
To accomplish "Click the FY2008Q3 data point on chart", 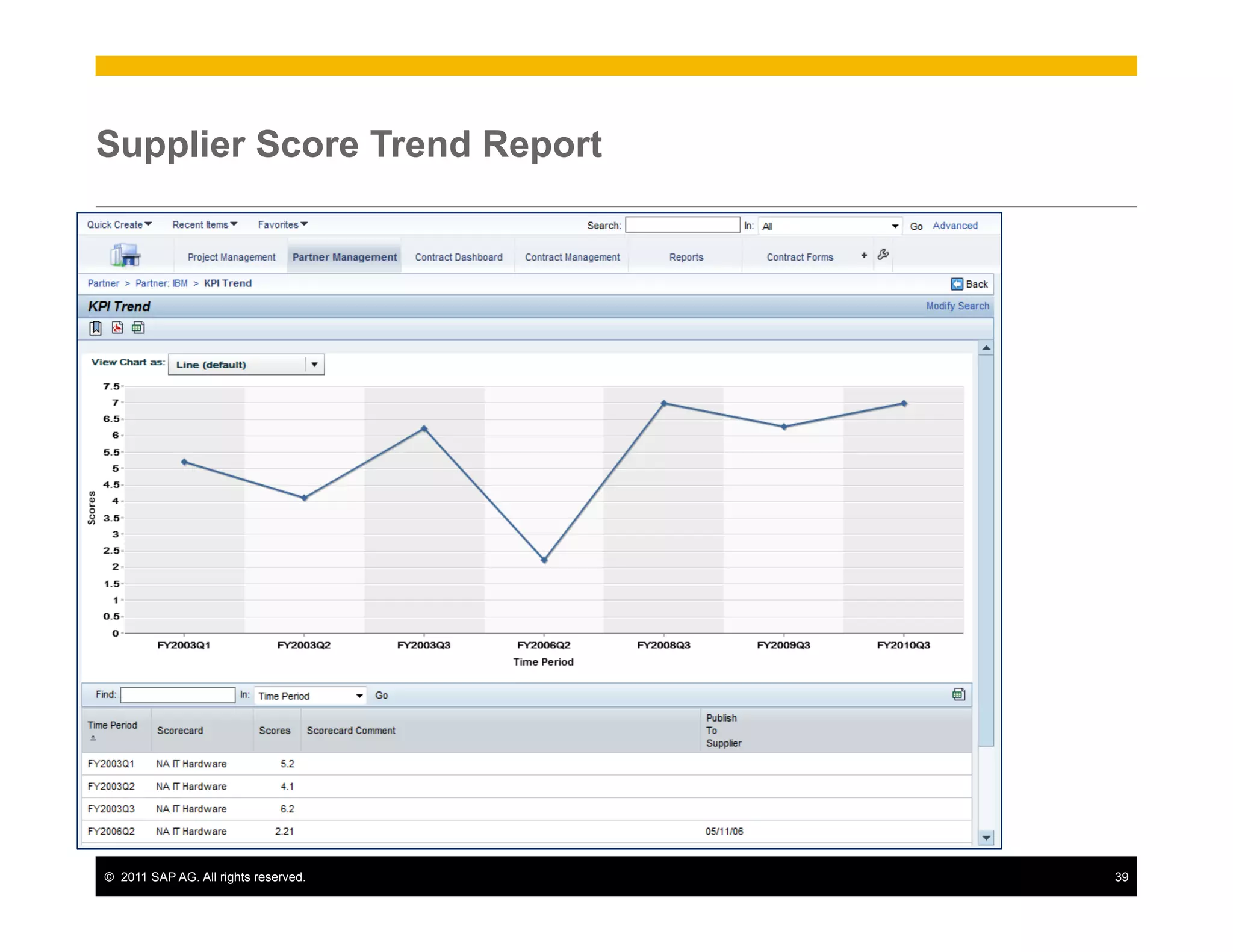I will [x=664, y=403].
